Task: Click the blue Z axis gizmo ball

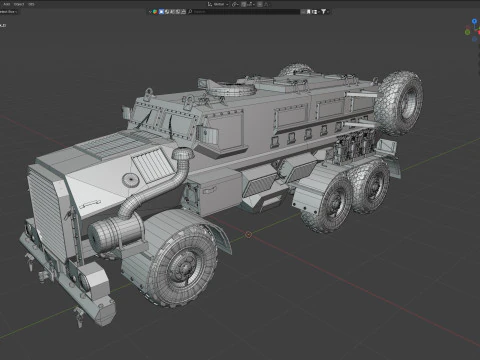Action: pyautogui.click(x=474, y=21)
